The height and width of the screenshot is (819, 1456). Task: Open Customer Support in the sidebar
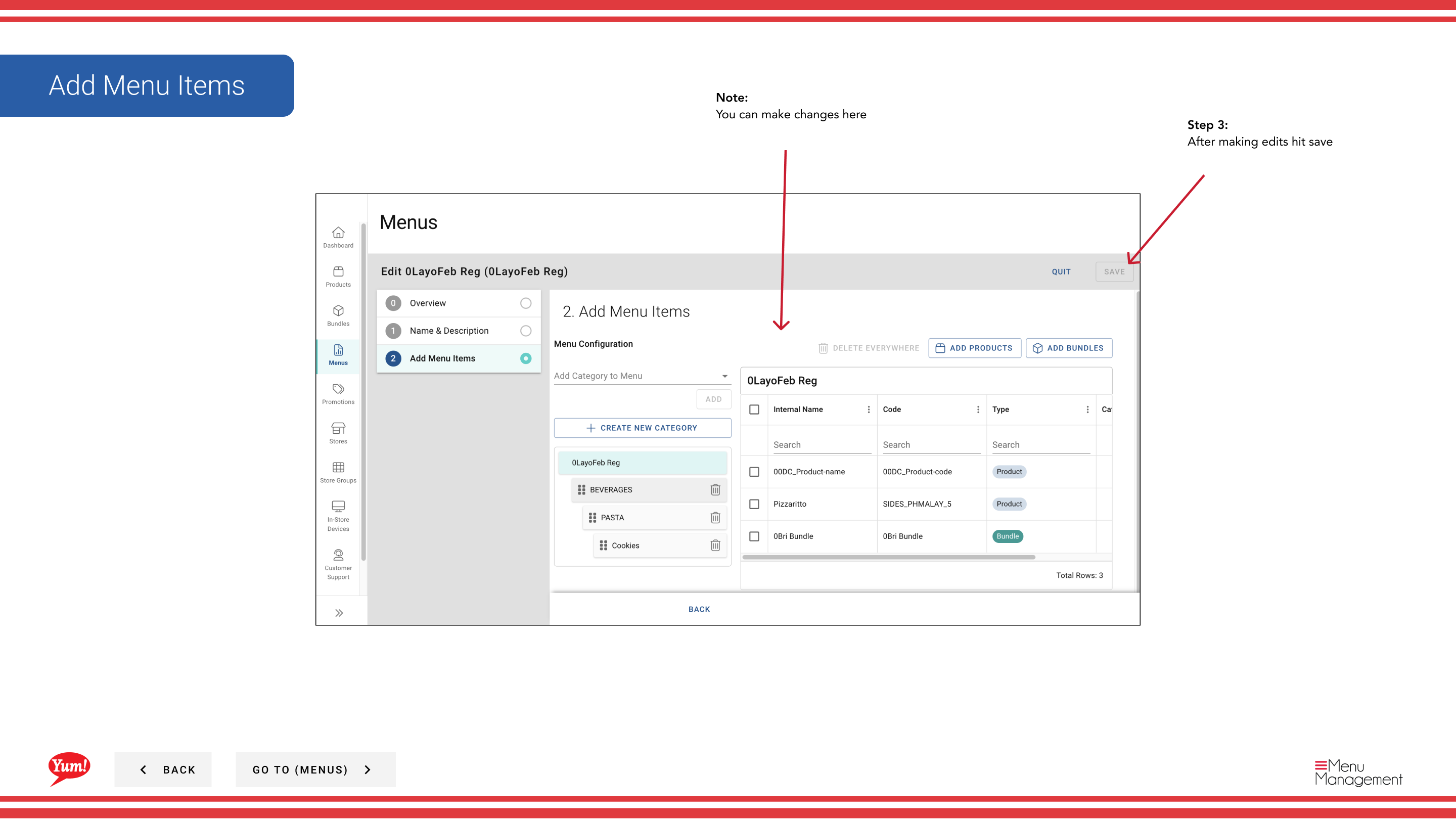338,565
